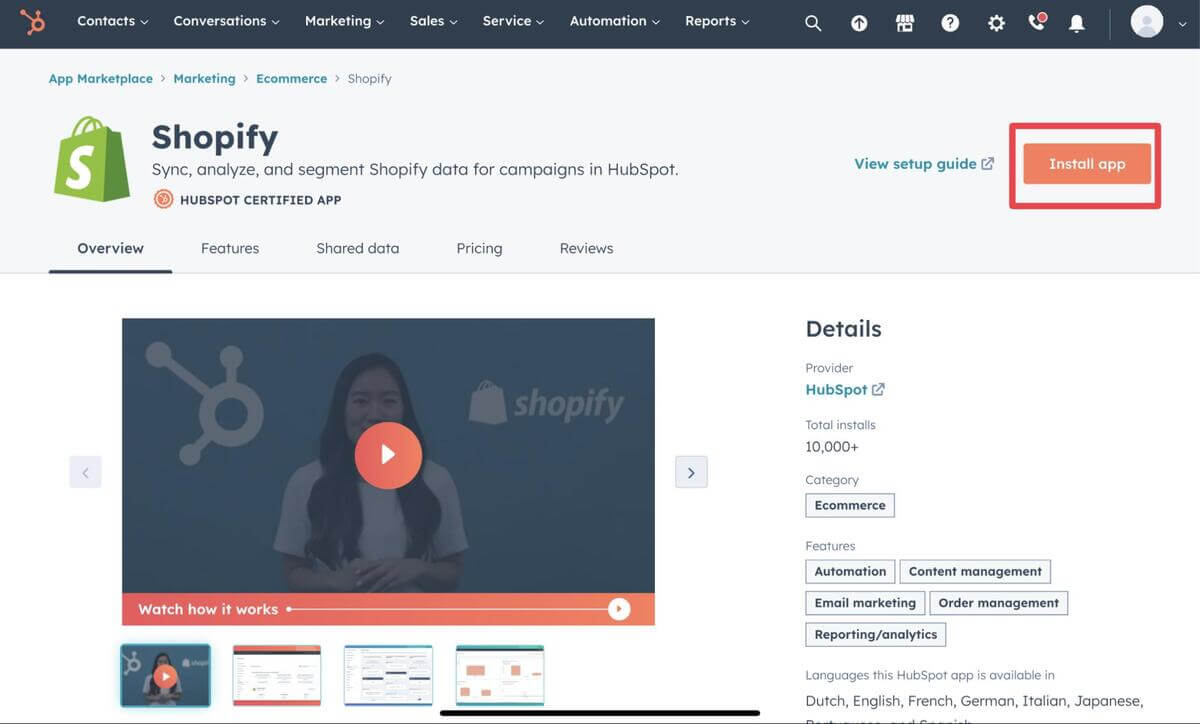Click the Order management feature tag

pyautogui.click(x=999, y=603)
